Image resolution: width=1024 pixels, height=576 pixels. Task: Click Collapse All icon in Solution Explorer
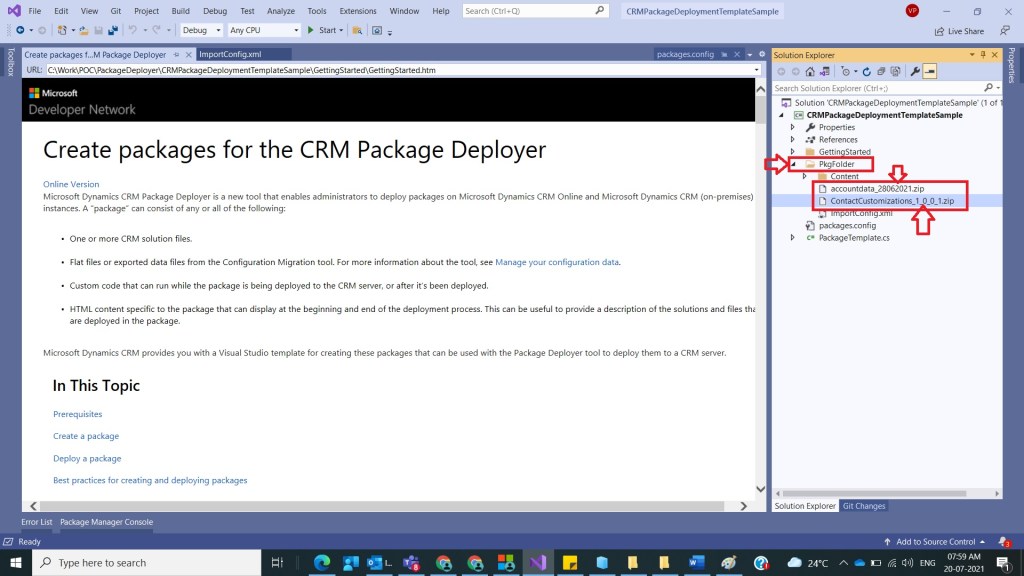point(880,72)
